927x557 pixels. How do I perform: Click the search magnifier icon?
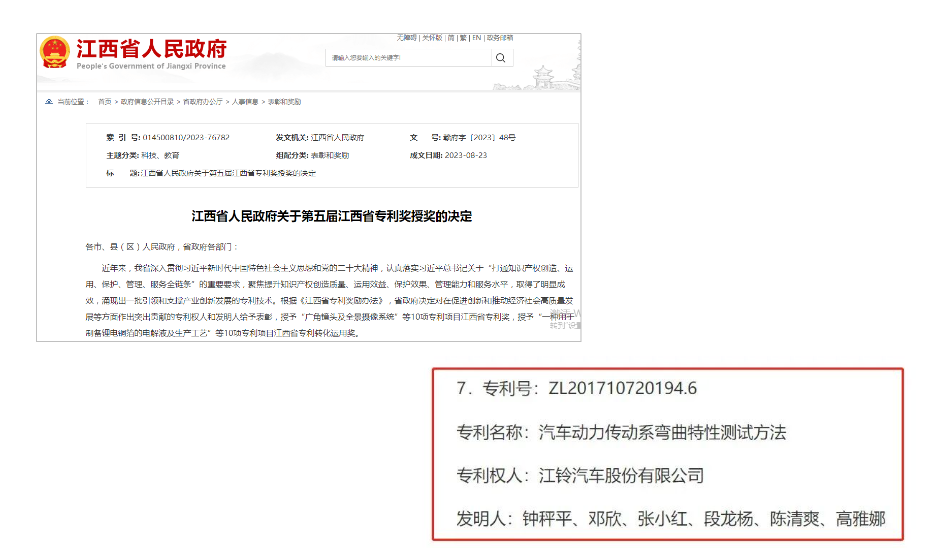pos(501,58)
